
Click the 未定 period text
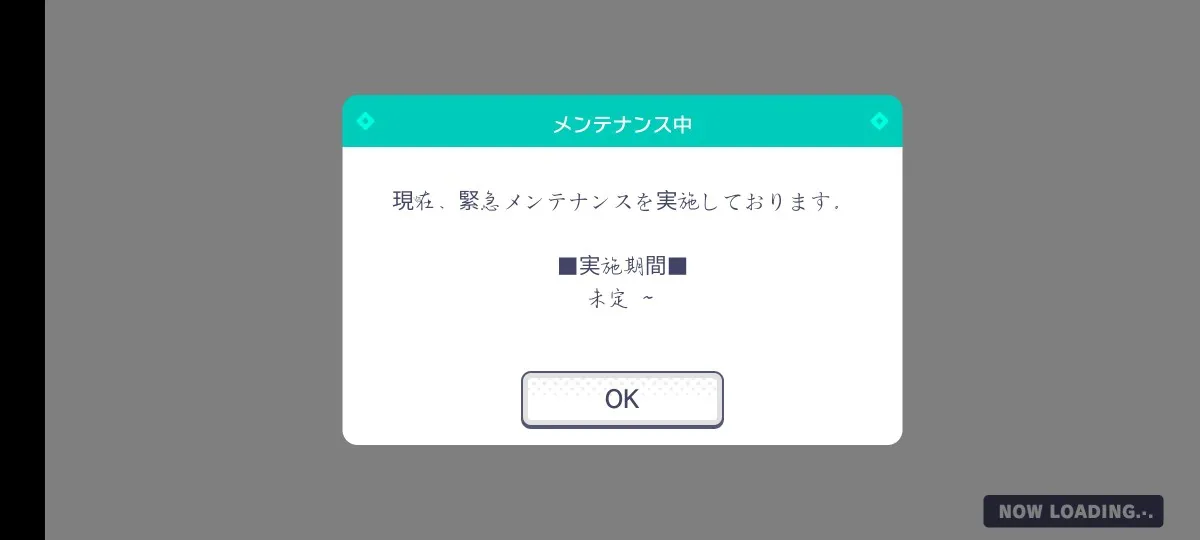608,299
